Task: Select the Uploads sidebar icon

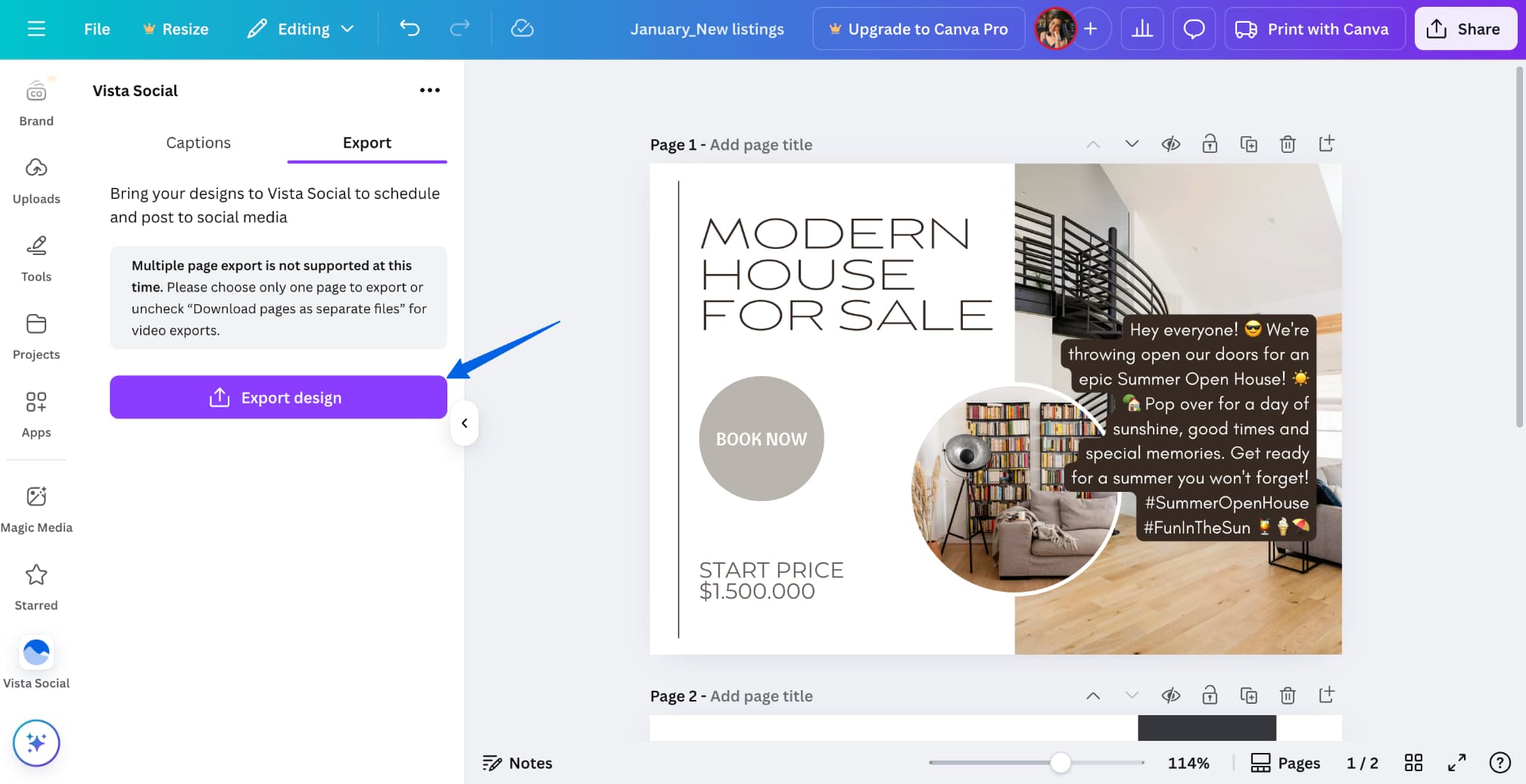Action: click(x=36, y=179)
